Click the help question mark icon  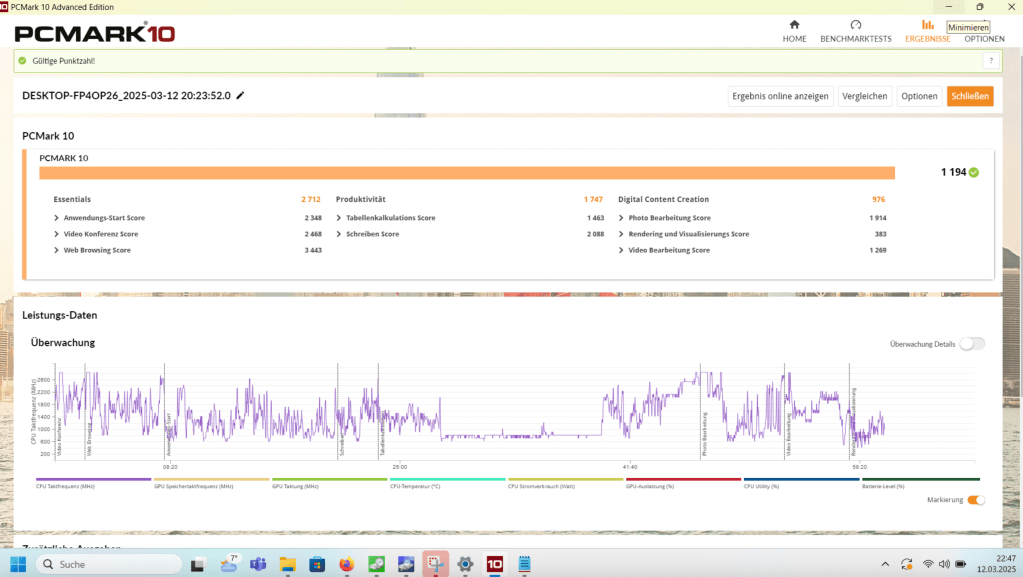990,61
